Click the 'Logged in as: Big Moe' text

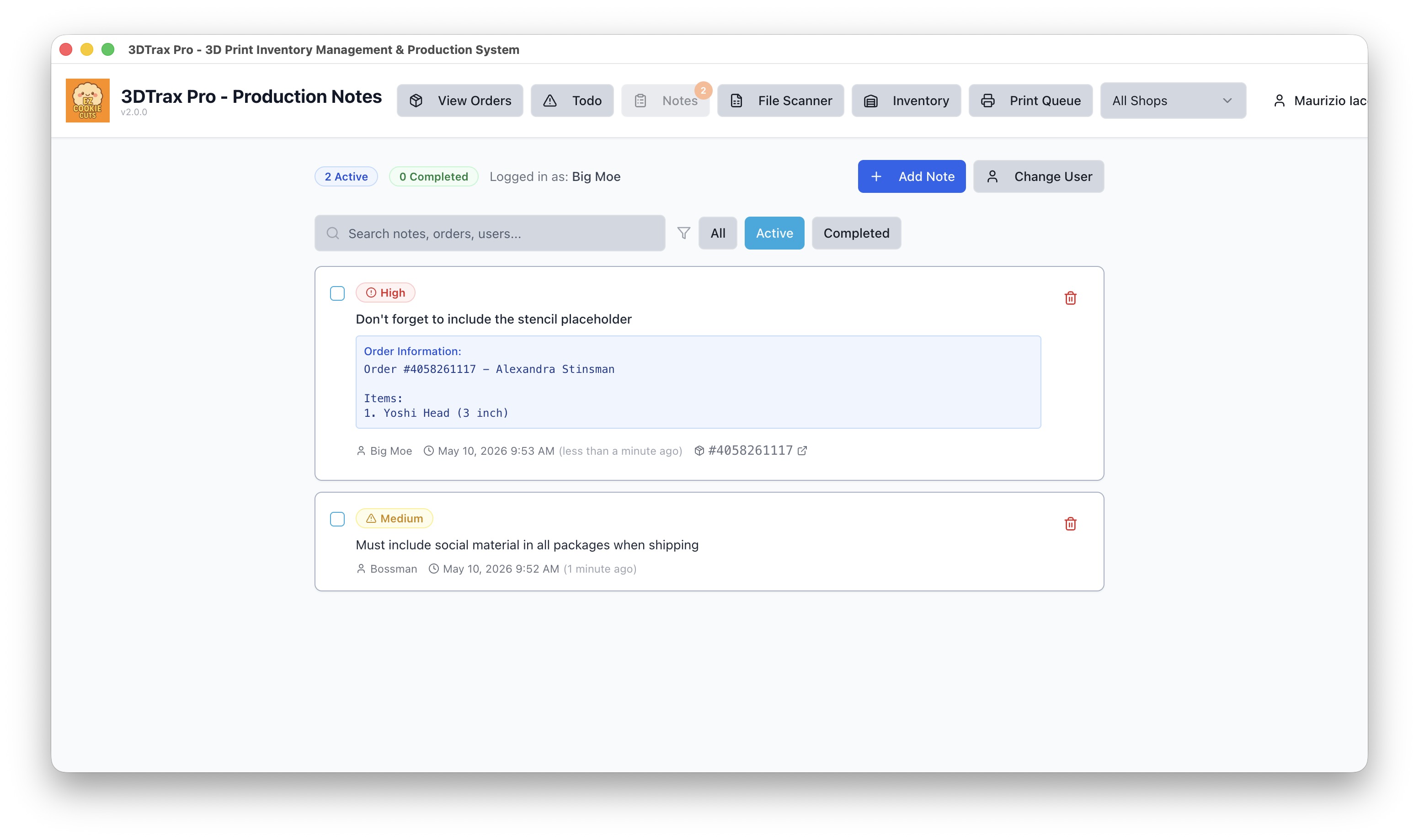pos(555,176)
